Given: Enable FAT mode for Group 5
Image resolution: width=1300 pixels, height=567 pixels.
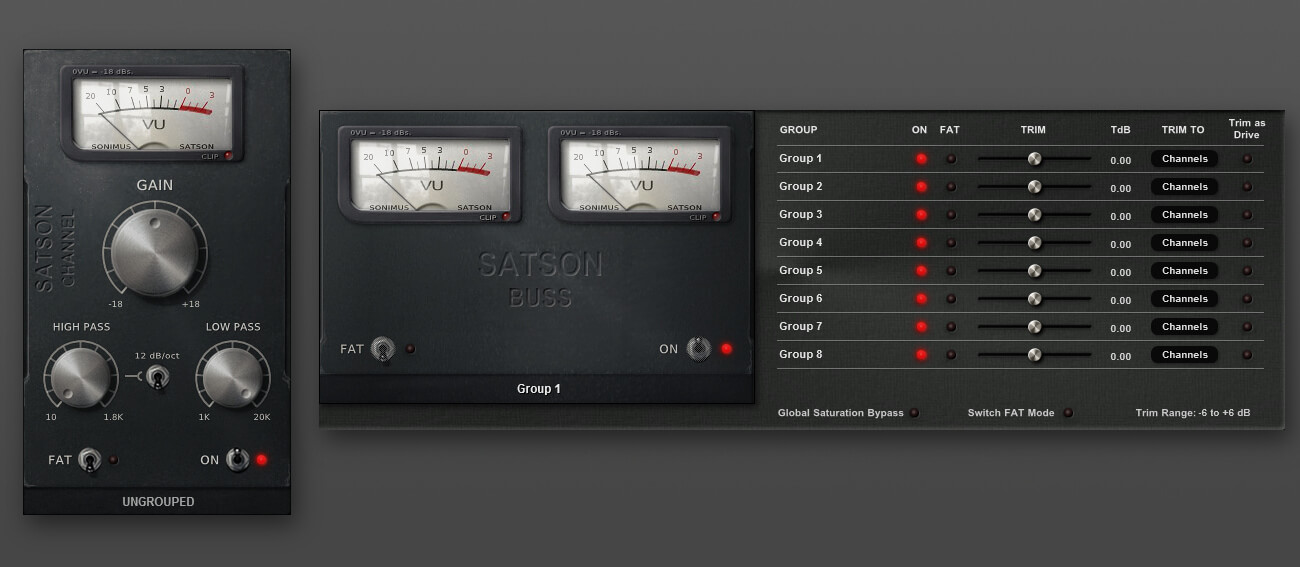Looking at the screenshot, I should coord(951,271).
